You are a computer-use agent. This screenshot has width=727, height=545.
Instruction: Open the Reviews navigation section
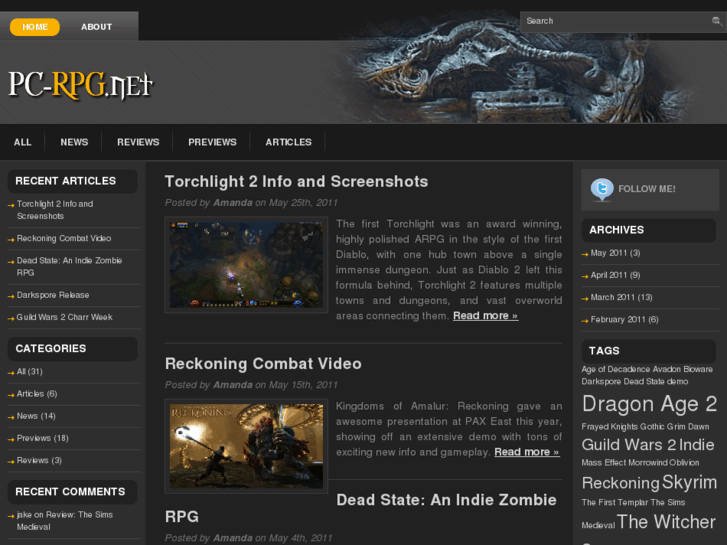coord(138,142)
